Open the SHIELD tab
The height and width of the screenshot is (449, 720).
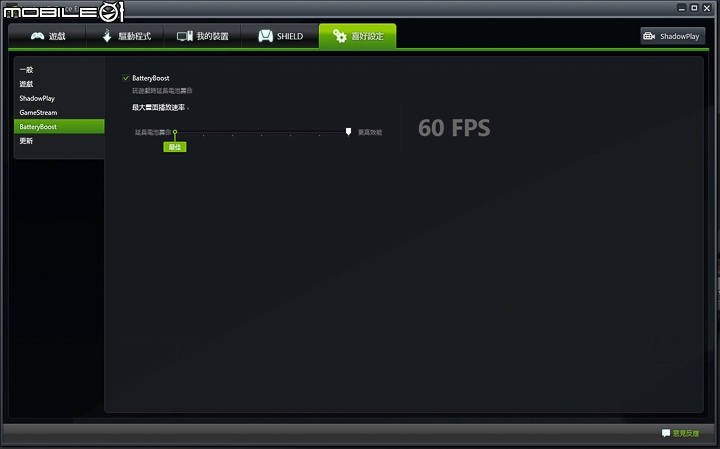pos(280,36)
